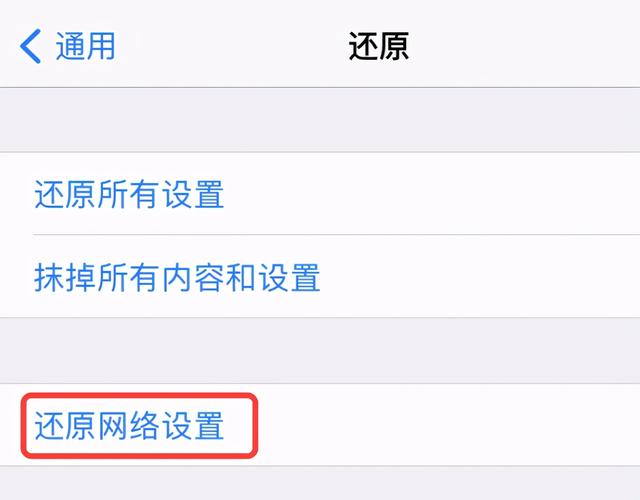Choose 抹掉所有内容和设置 option
Screen dimensions: 640x500
[320, 277]
